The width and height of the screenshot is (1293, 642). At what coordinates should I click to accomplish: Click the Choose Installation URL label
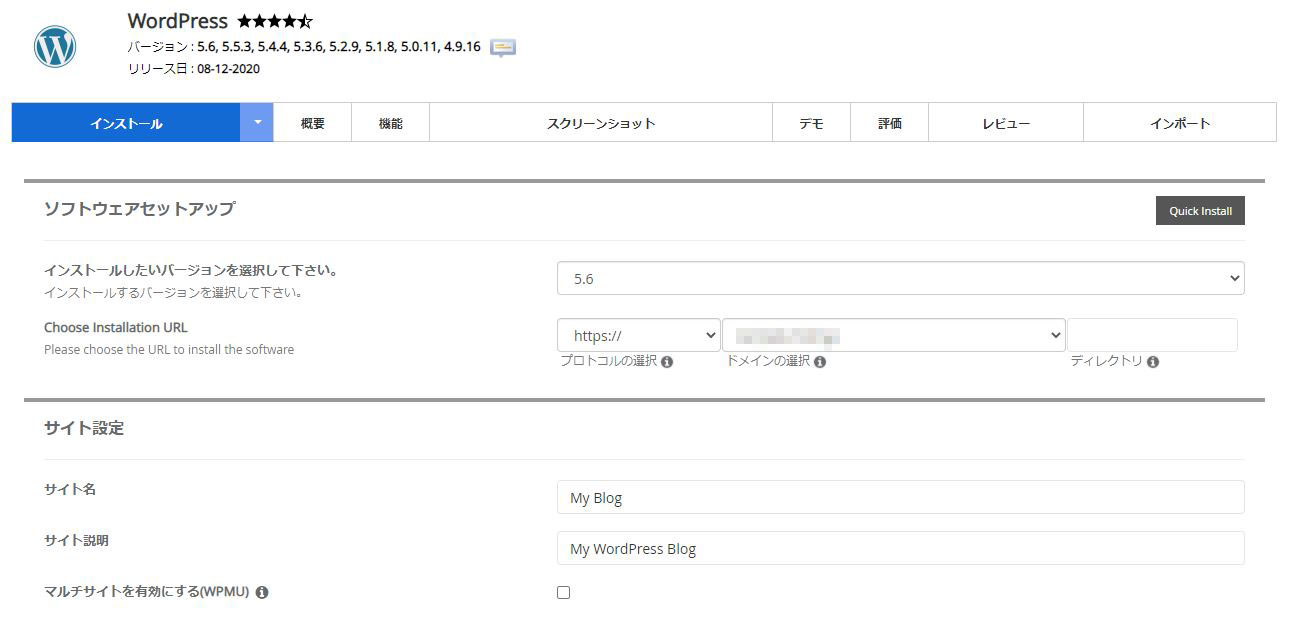point(116,327)
